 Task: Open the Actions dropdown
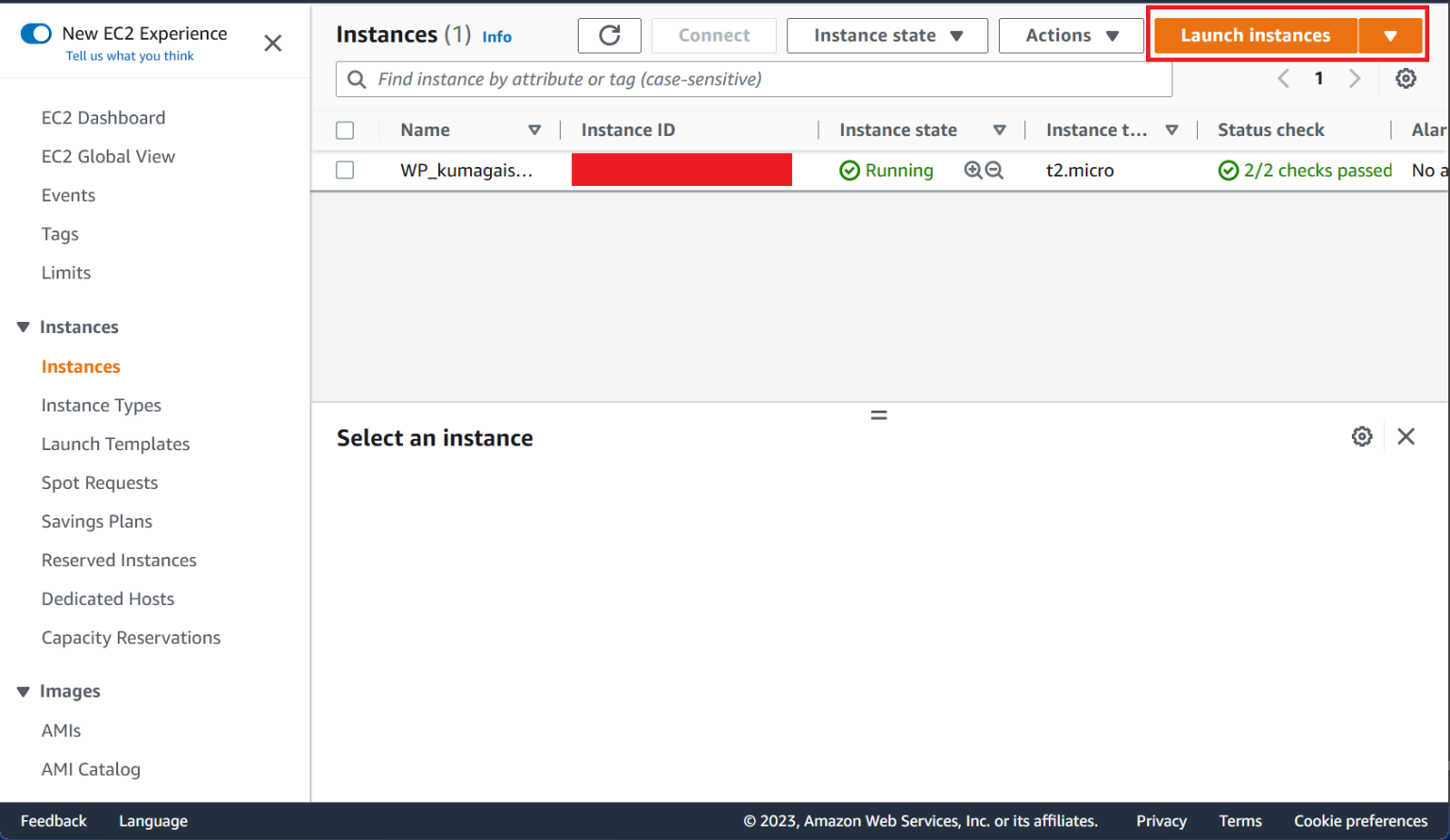point(1071,35)
